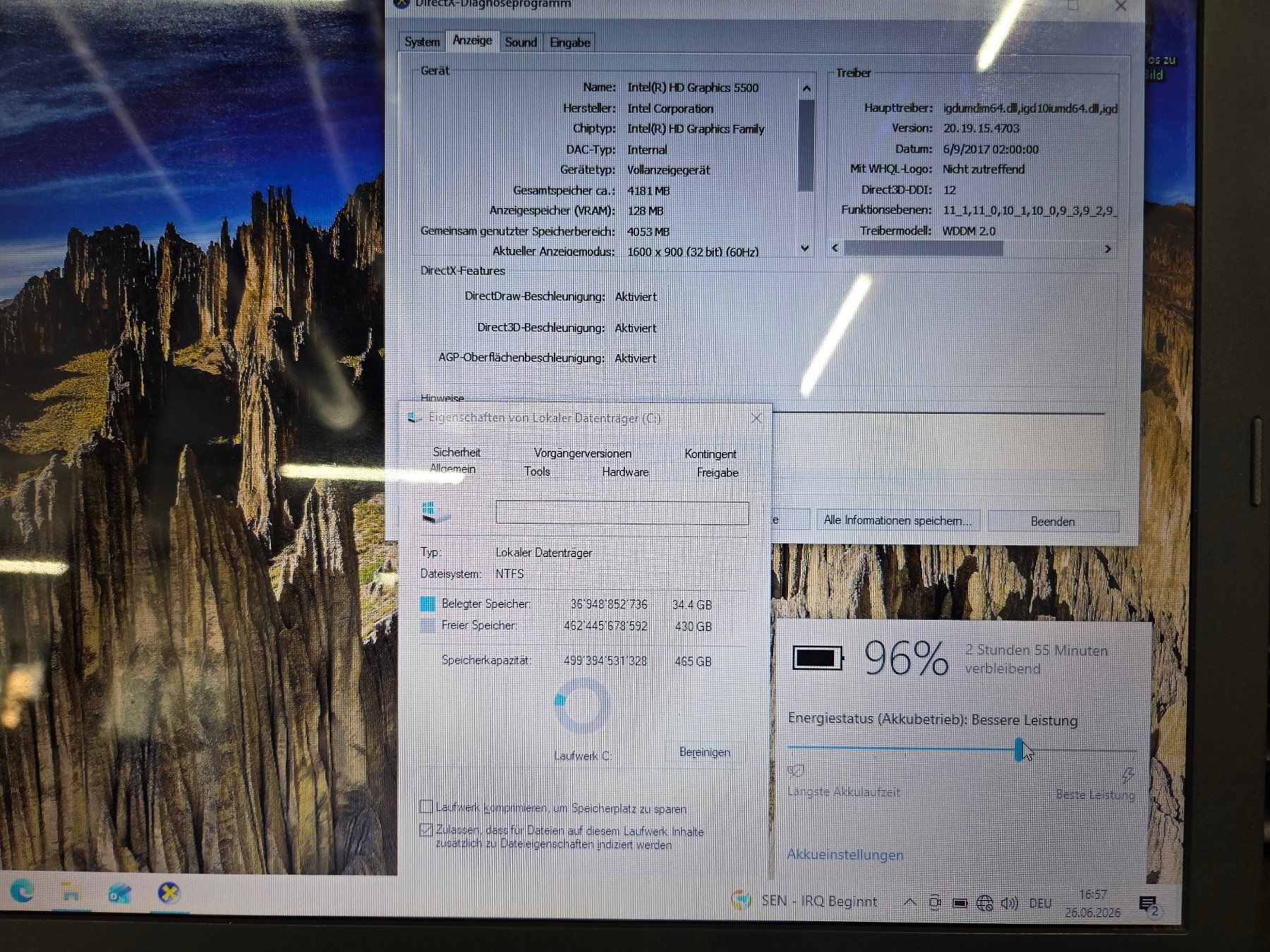Viewport: 1270px width, 952px height.
Task: Click the battery icon in the system tray
Action: pyautogui.click(x=960, y=903)
